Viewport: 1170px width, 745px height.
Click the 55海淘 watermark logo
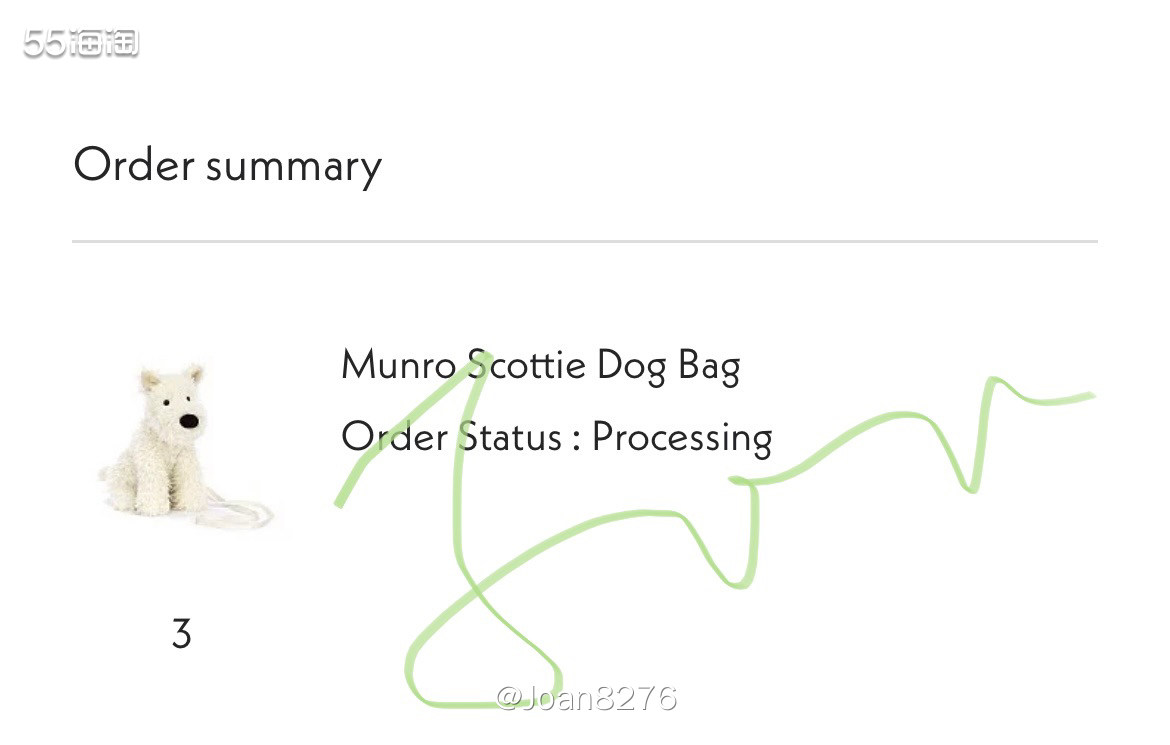[81, 43]
